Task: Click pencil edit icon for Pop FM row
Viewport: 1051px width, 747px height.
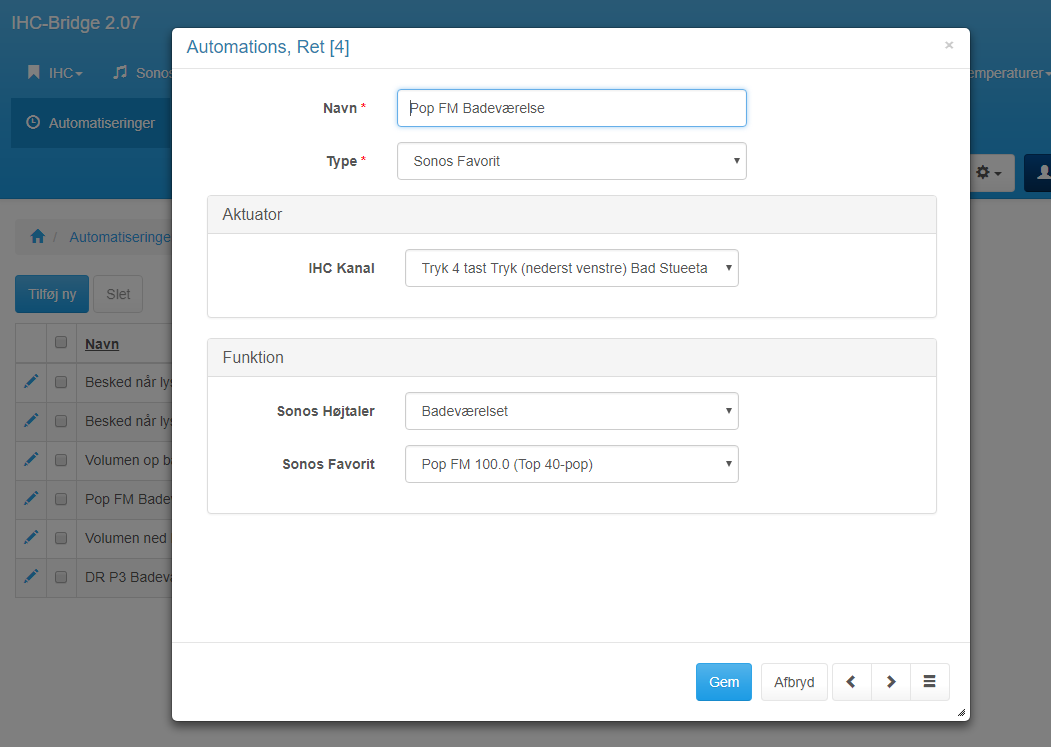Action: click(x=31, y=498)
